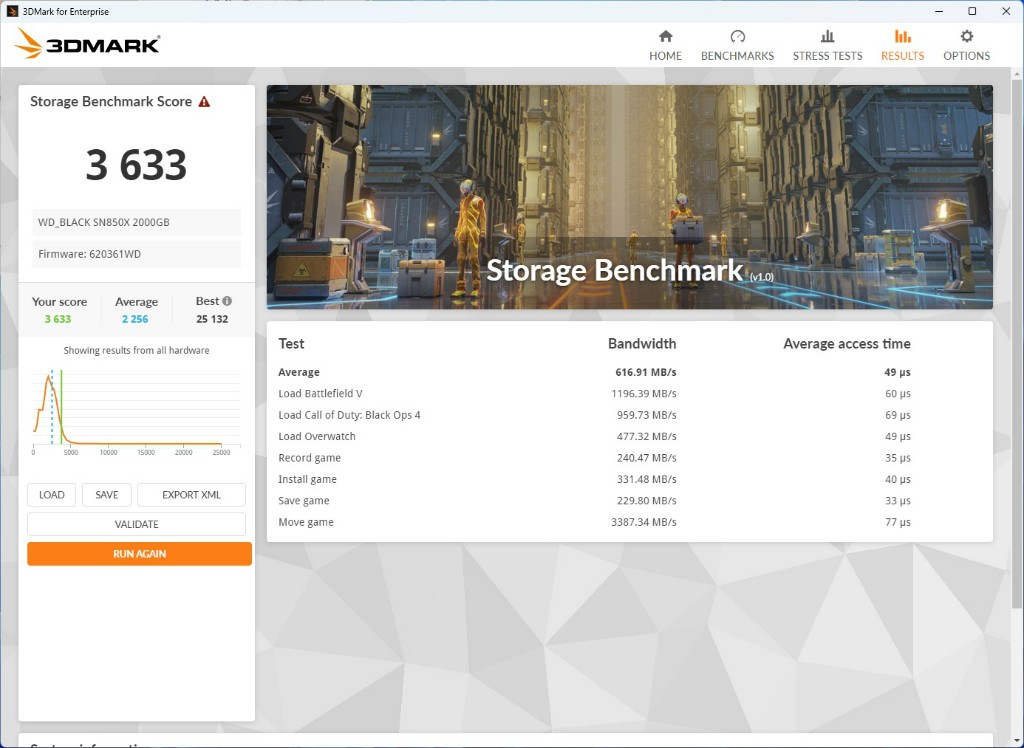The image size is (1024, 748).
Task: Switch to the RESULTS tab
Action: click(901, 45)
